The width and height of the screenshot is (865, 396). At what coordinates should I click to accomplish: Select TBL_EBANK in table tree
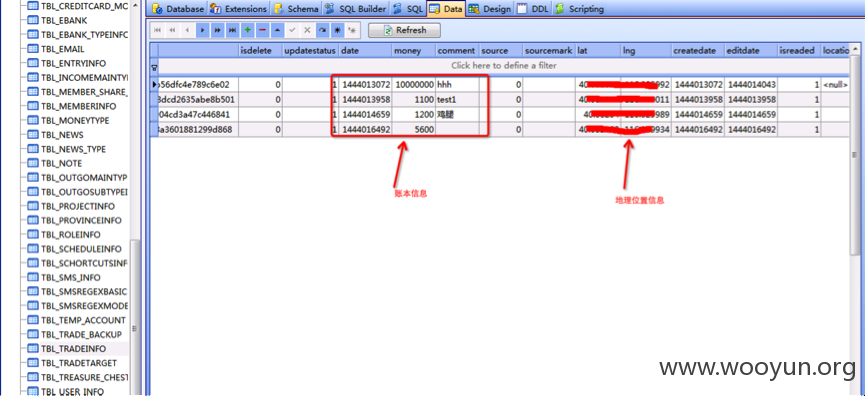[x=64, y=20]
